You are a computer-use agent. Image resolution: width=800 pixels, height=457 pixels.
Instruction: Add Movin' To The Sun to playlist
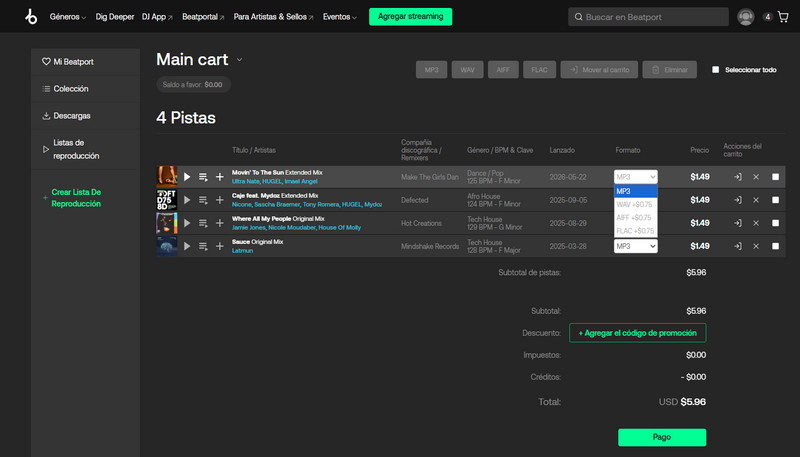pos(219,177)
